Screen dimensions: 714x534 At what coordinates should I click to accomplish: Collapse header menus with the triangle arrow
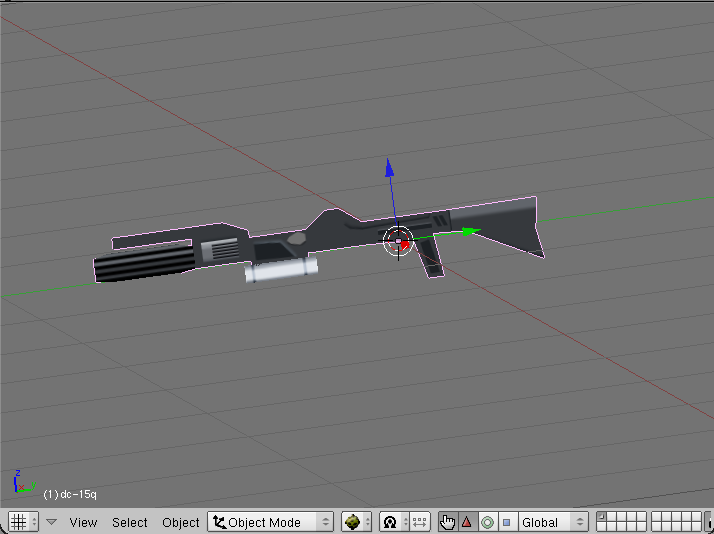tap(51, 522)
